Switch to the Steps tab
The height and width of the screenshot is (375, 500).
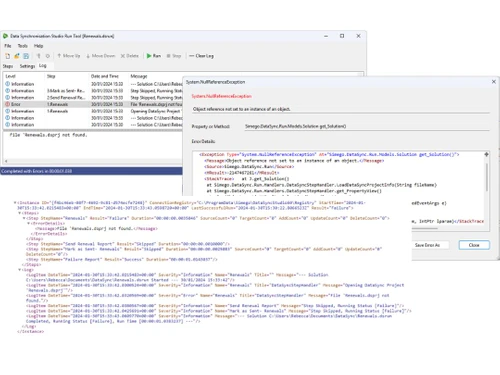pyautogui.click(x=8, y=66)
